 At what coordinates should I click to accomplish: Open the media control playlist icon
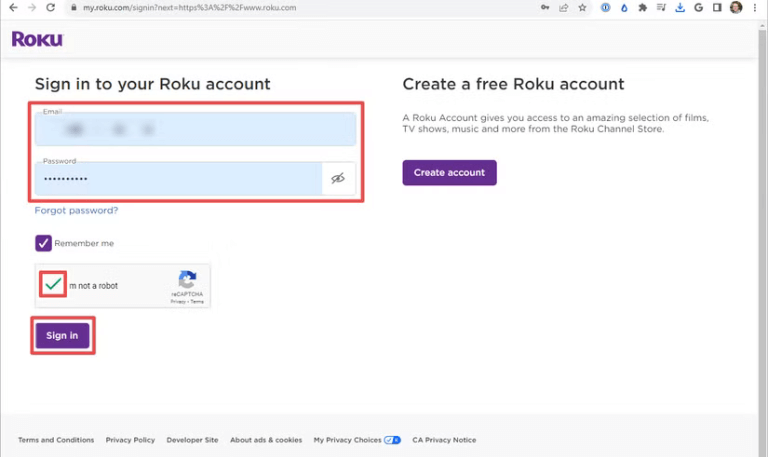click(661, 8)
